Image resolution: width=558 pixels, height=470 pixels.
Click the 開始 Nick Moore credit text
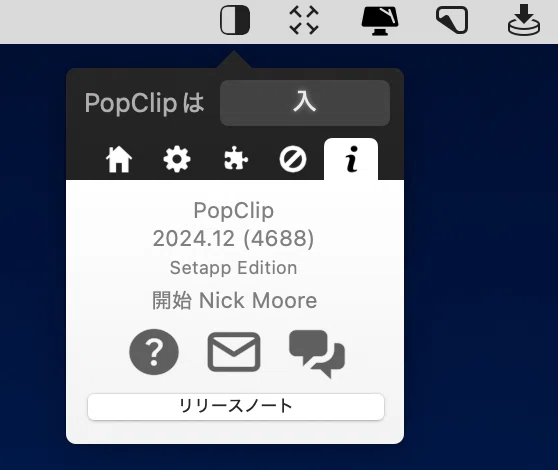(235, 300)
